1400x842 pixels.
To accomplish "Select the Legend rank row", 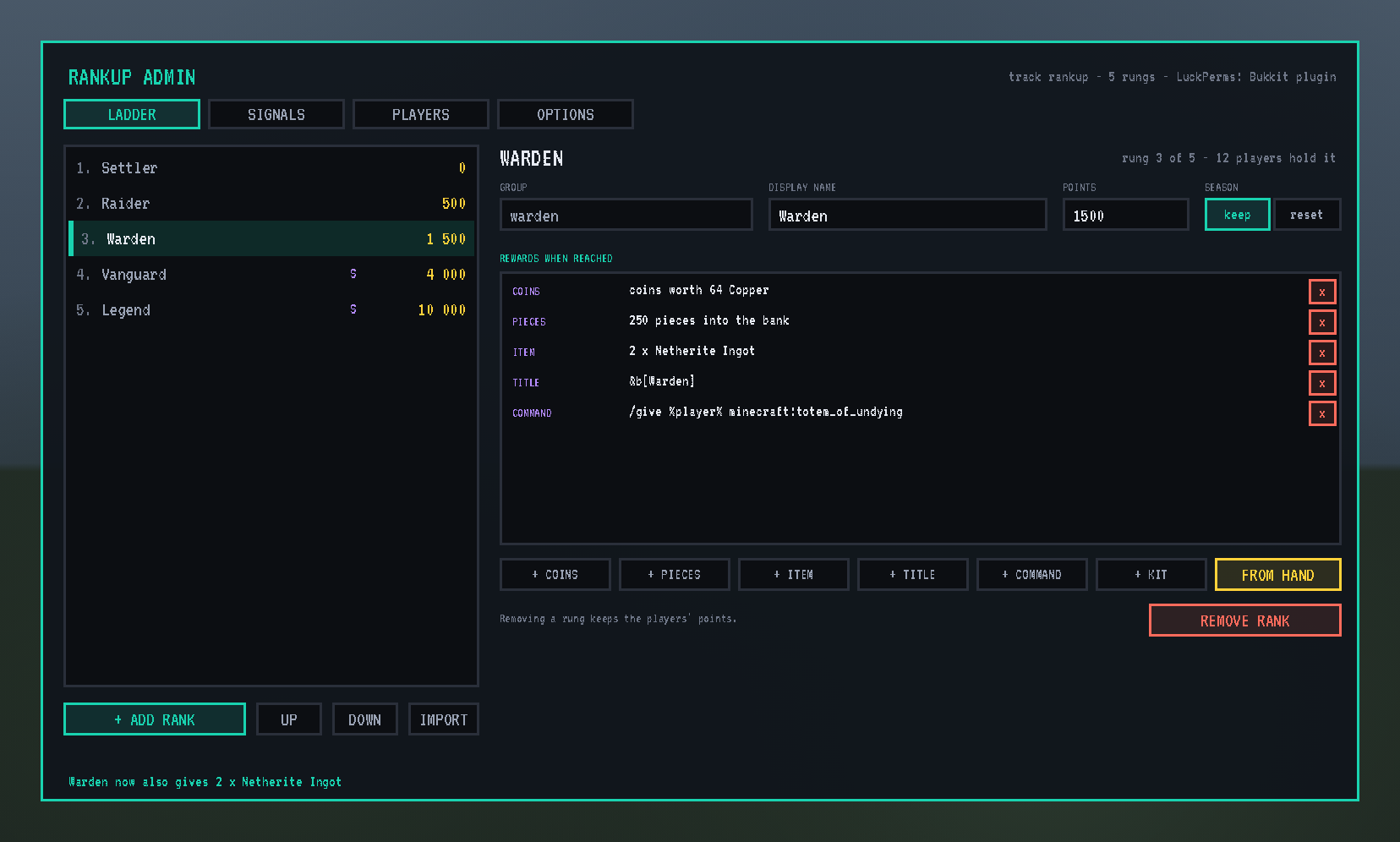I will pos(271,310).
